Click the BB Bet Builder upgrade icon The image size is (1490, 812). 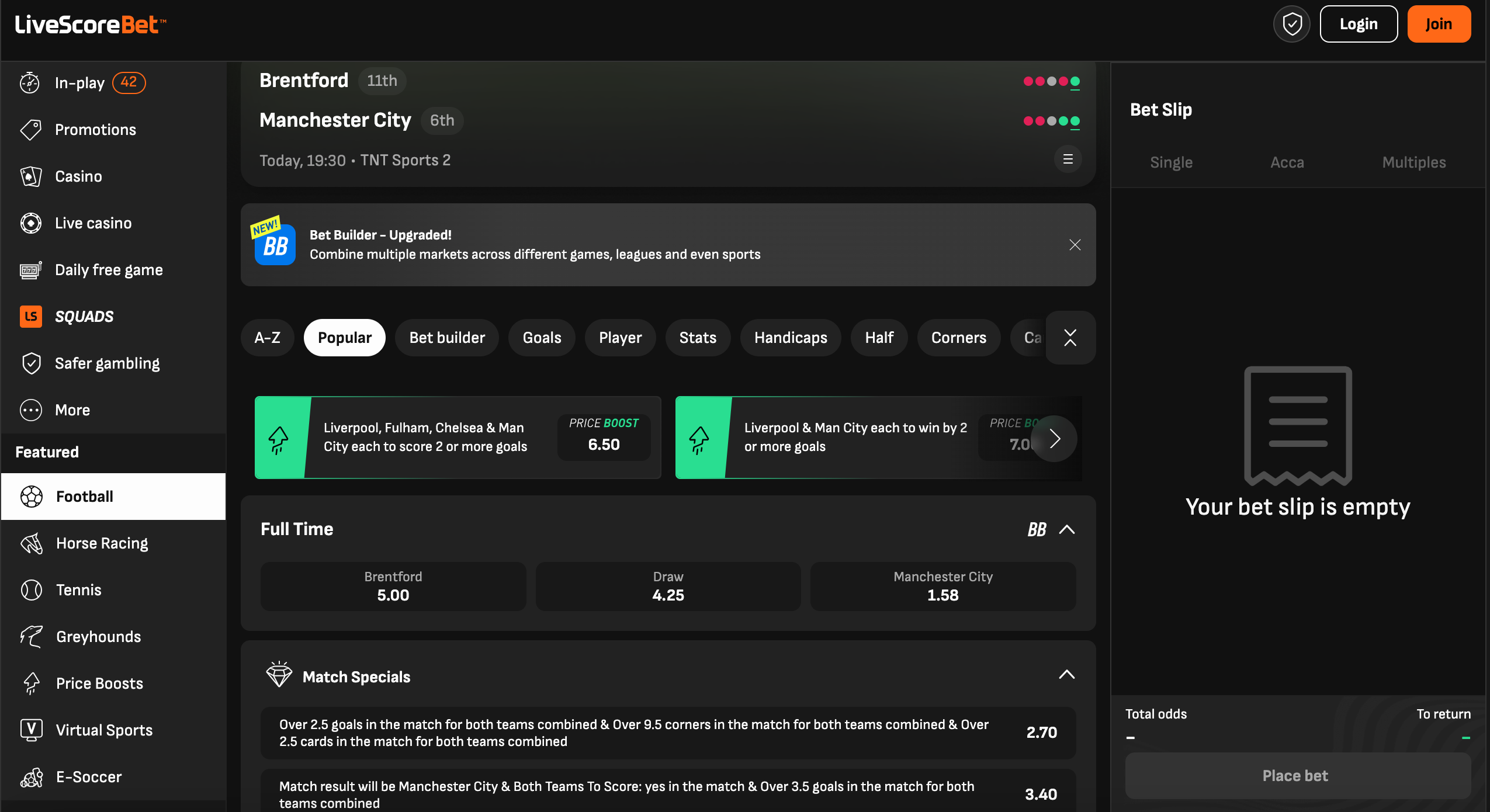coord(275,244)
